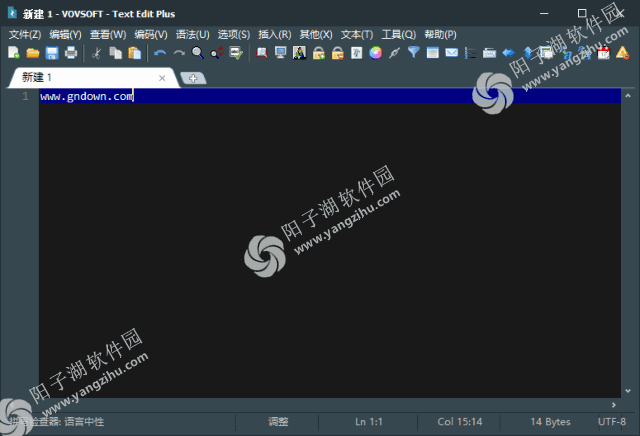Open the font settings T icon
The width and height of the screenshot is (640, 436).
tap(357, 53)
